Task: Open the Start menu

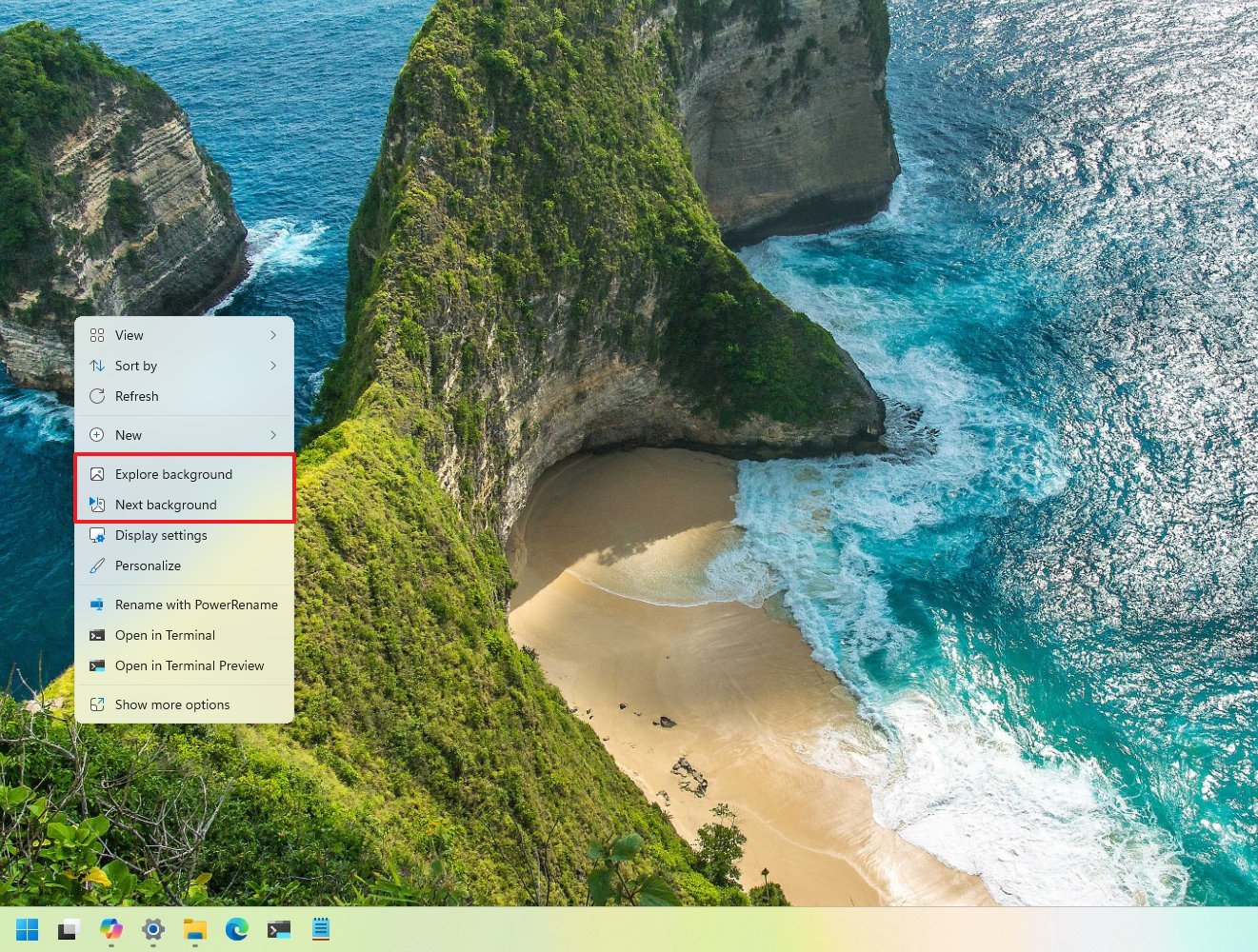Action: tap(26, 929)
